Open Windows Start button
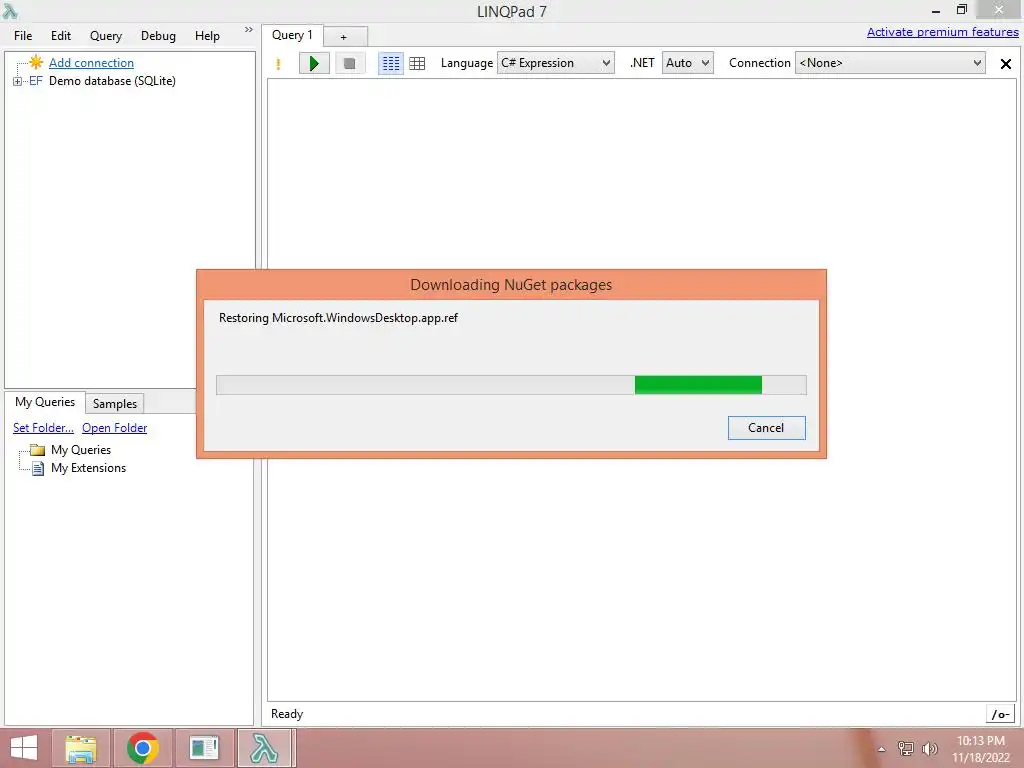The width and height of the screenshot is (1024, 768). pos(24,748)
